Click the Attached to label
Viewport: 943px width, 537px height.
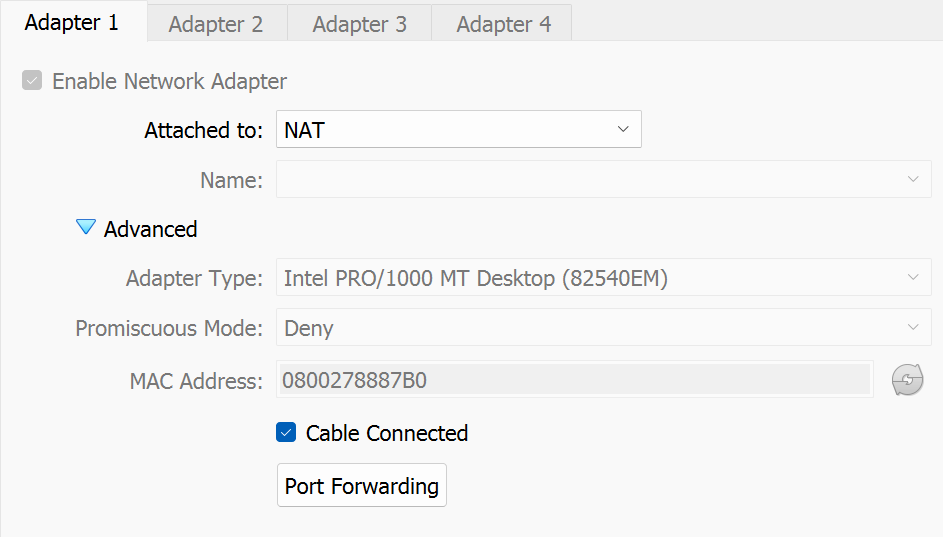click(204, 130)
